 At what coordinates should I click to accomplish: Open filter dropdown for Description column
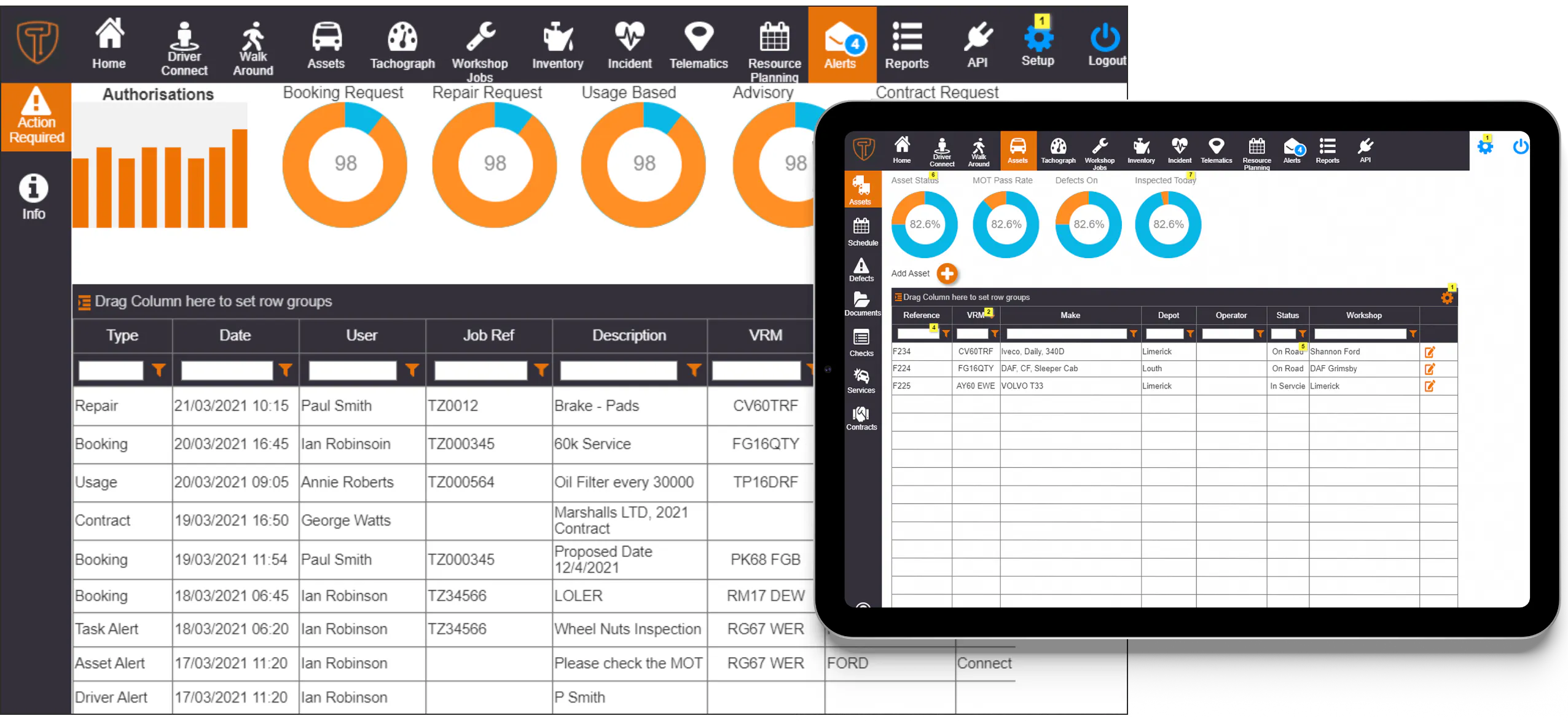tap(694, 370)
